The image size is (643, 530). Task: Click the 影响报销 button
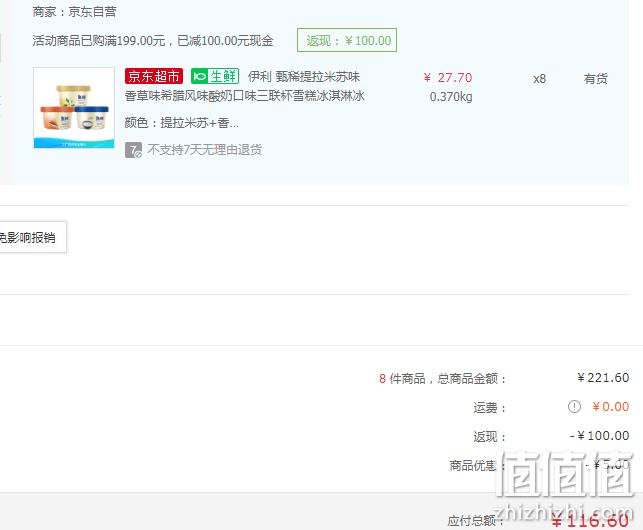coord(33,238)
